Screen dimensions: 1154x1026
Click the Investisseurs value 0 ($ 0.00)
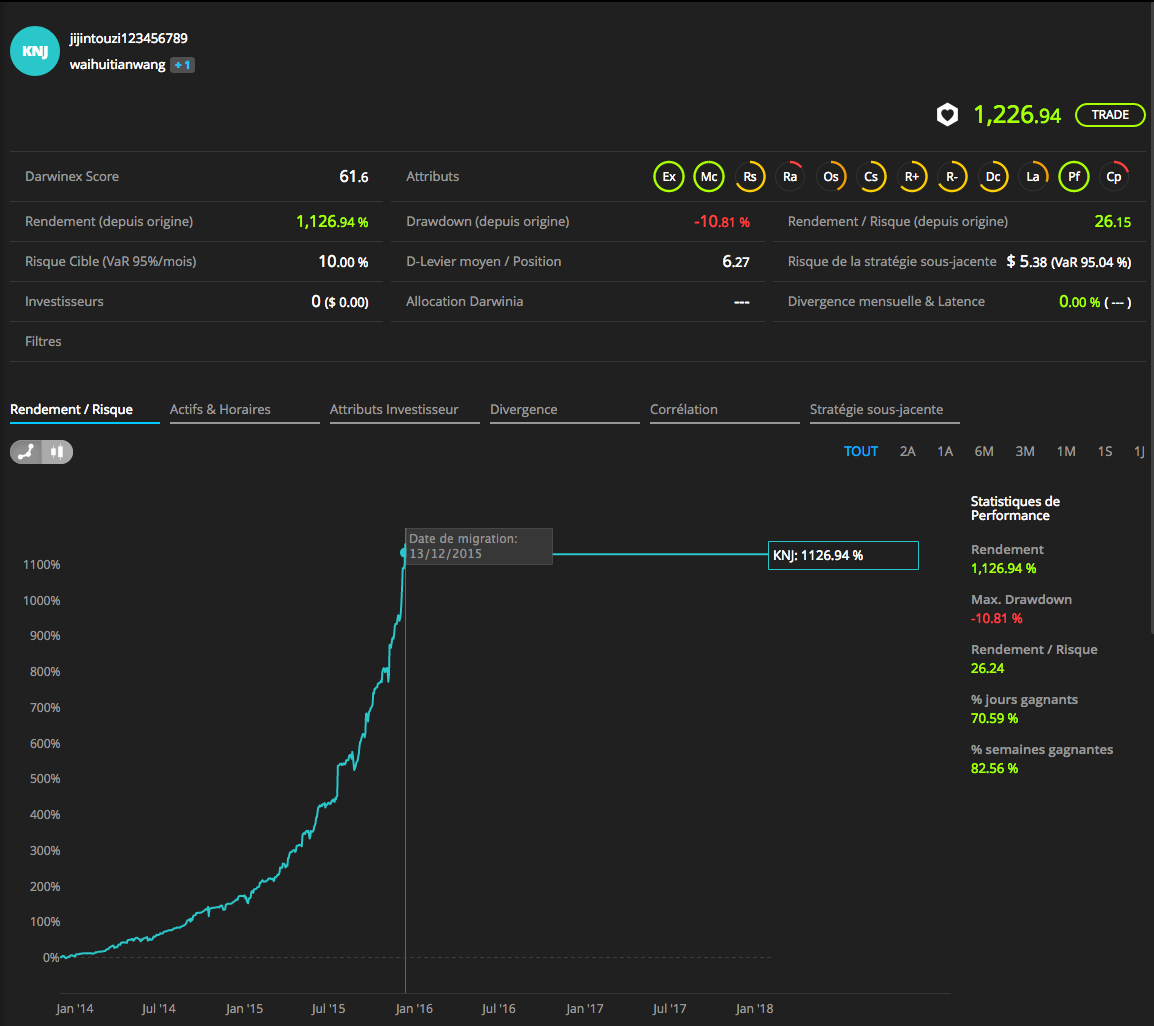(x=339, y=302)
